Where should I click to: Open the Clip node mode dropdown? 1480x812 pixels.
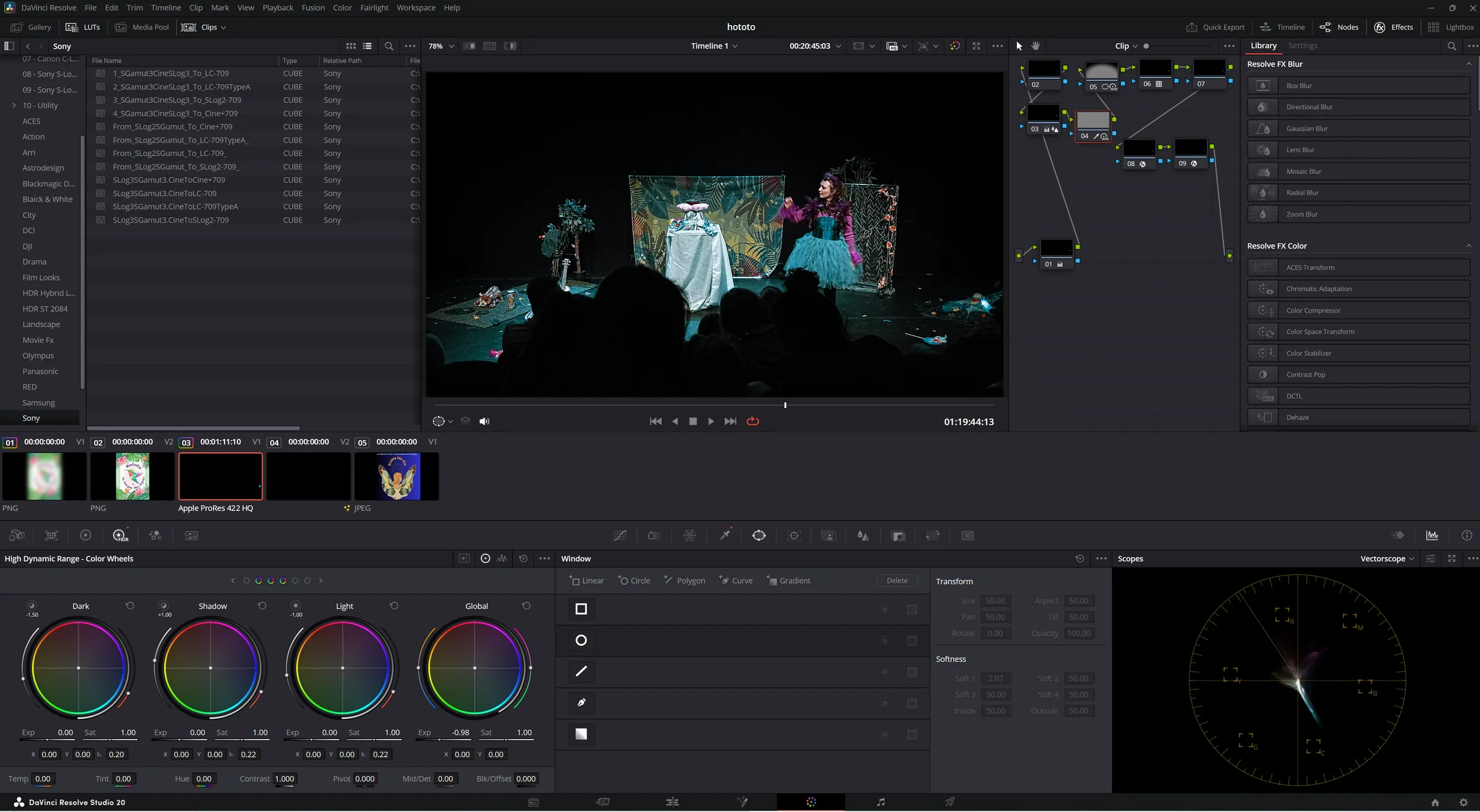[1126, 46]
